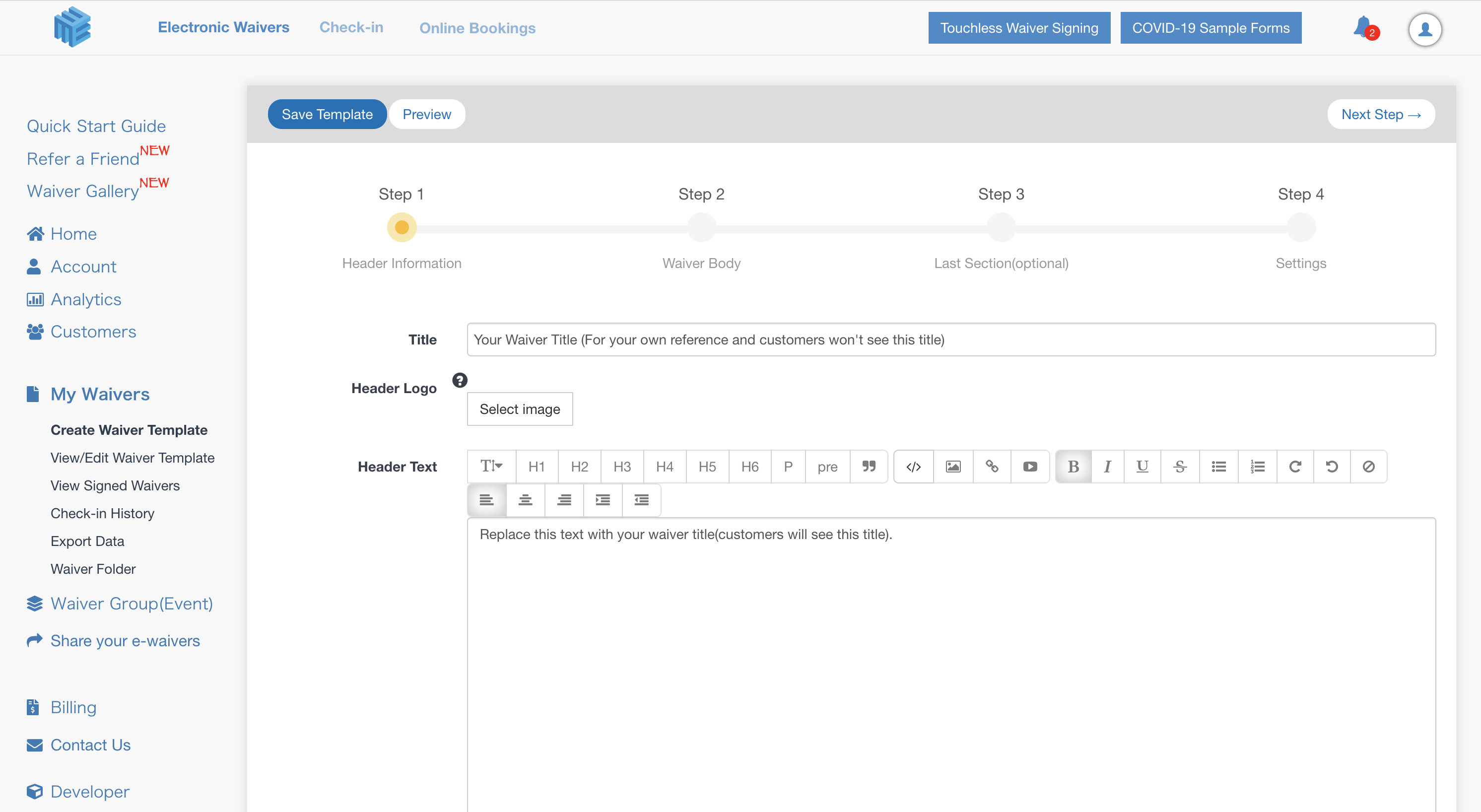1481x812 pixels.
Task: Open the HTML code view icon
Action: click(x=914, y=467)
